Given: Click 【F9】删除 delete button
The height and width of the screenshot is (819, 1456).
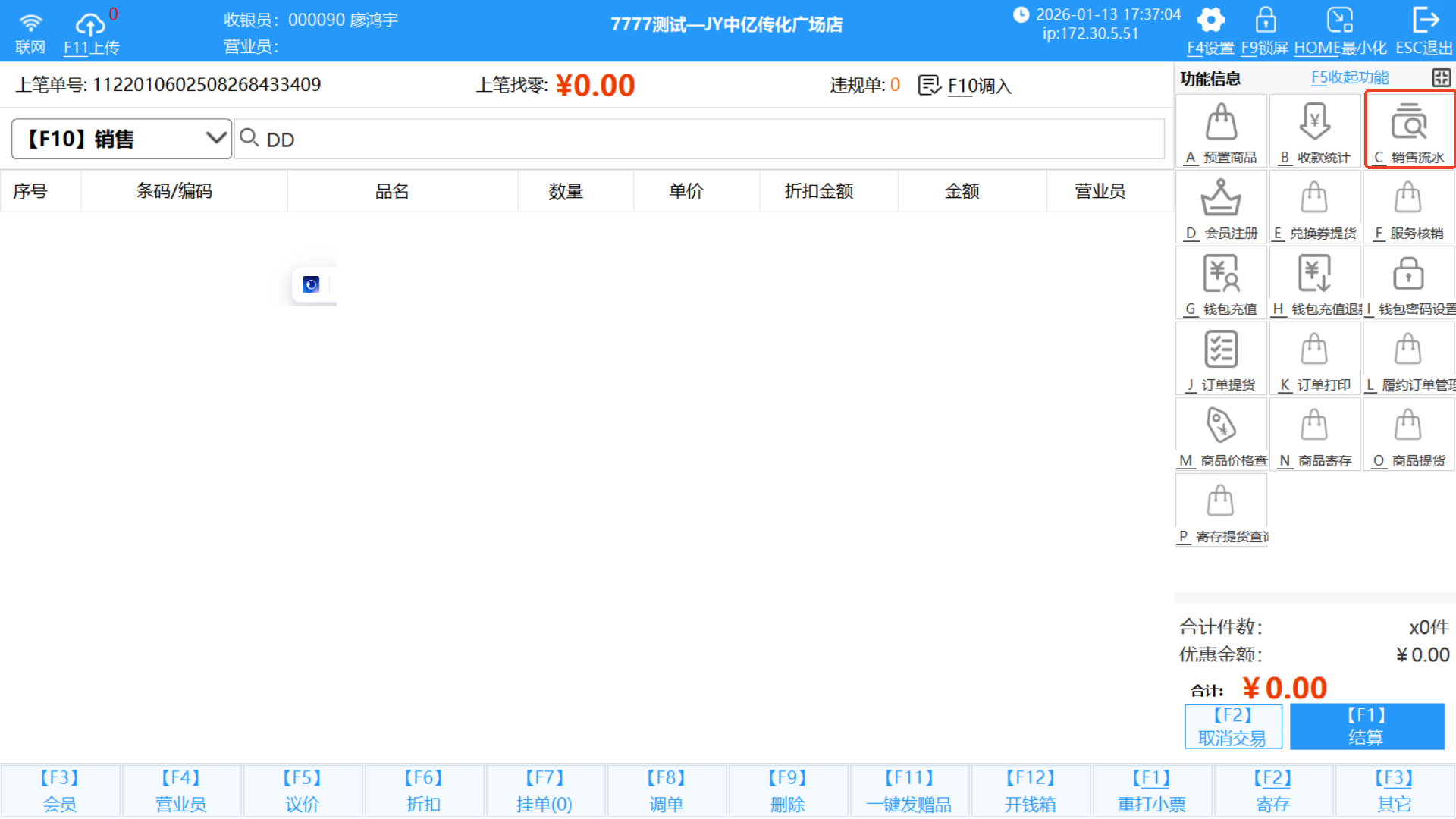Looking at the screenshot, I should click(x=788, y=791).
